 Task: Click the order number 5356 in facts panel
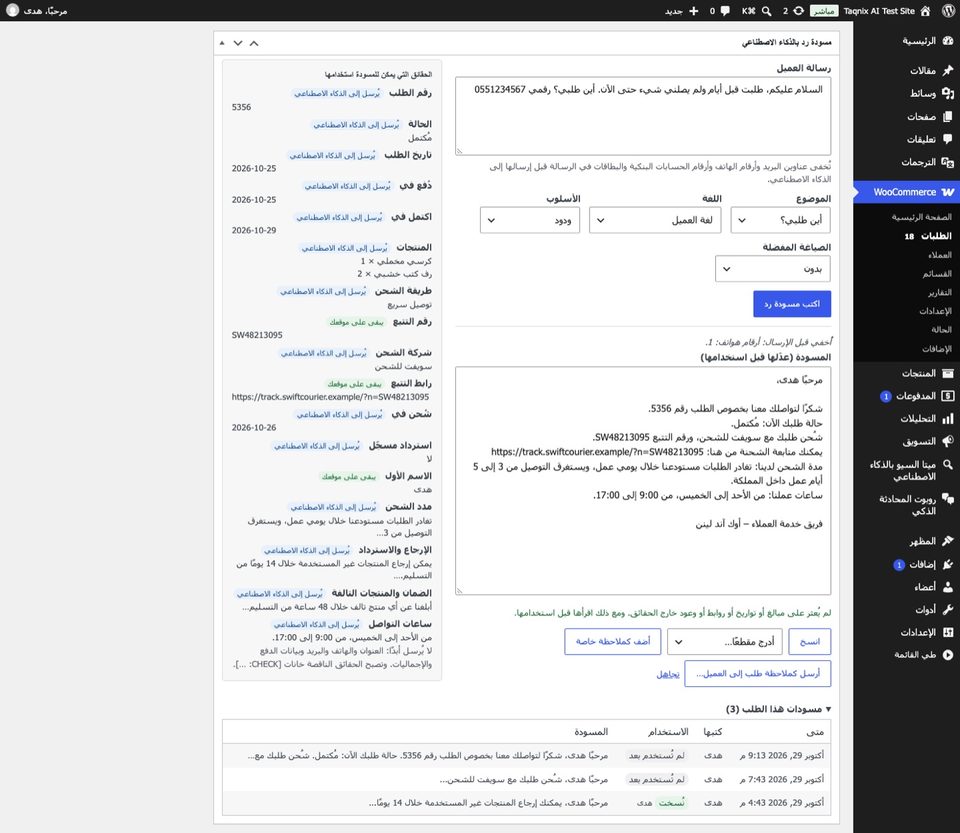pos(241,107)
